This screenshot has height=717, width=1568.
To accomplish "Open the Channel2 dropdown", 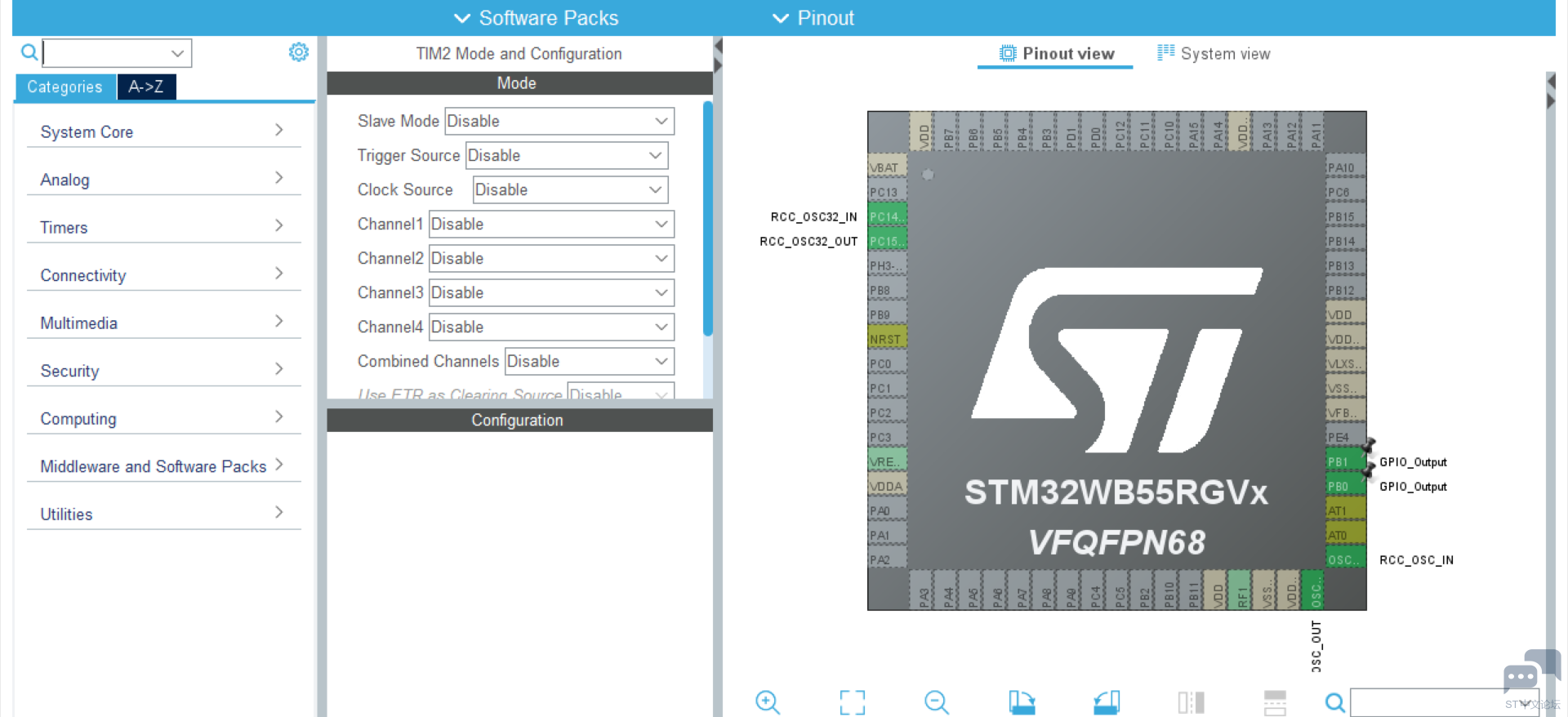I will click(x=551, y=258).
